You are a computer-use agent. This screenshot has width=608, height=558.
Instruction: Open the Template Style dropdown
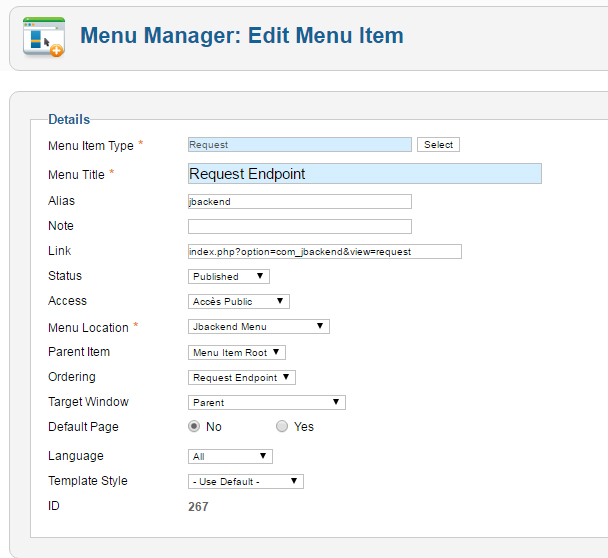246,481
